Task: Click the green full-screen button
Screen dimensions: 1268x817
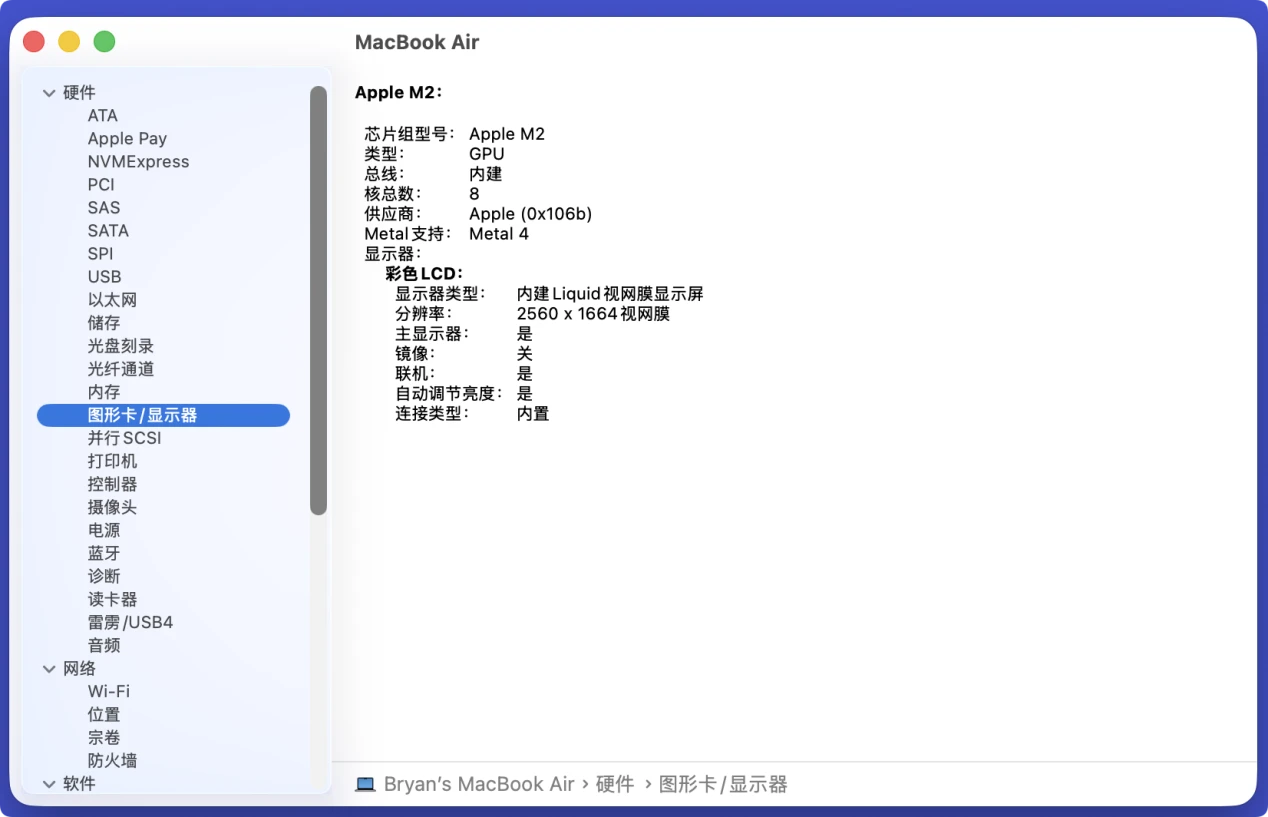Action: tap(104, 41)
